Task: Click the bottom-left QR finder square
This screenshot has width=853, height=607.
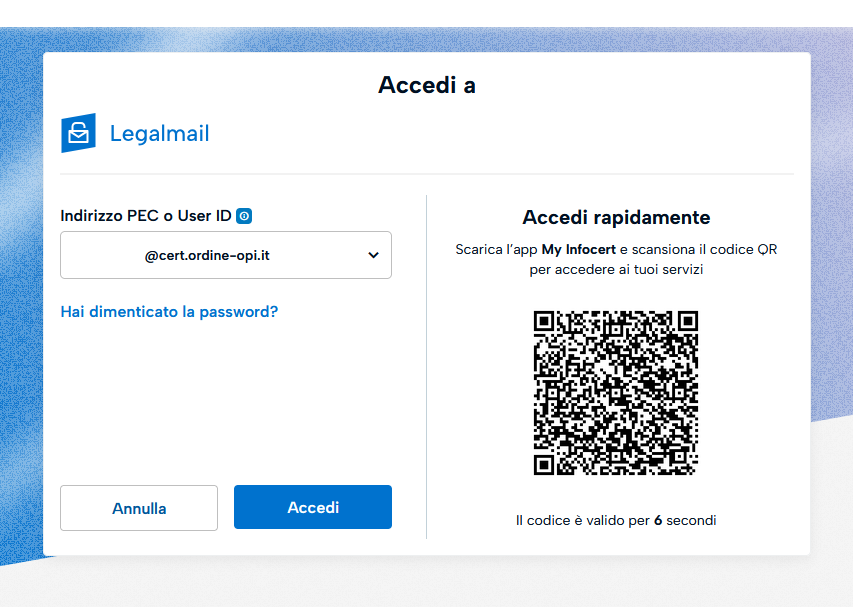Action: (544, 465)
